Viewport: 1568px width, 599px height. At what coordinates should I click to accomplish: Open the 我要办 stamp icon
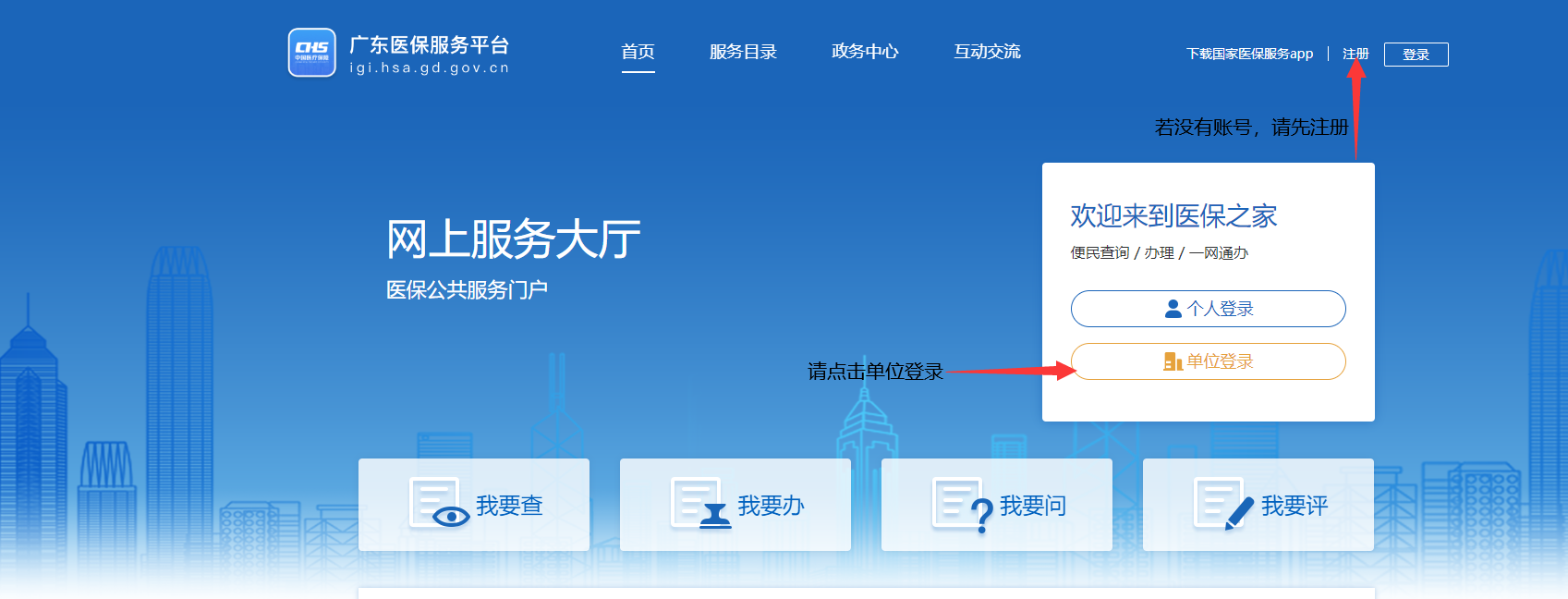tap(699, 504)
